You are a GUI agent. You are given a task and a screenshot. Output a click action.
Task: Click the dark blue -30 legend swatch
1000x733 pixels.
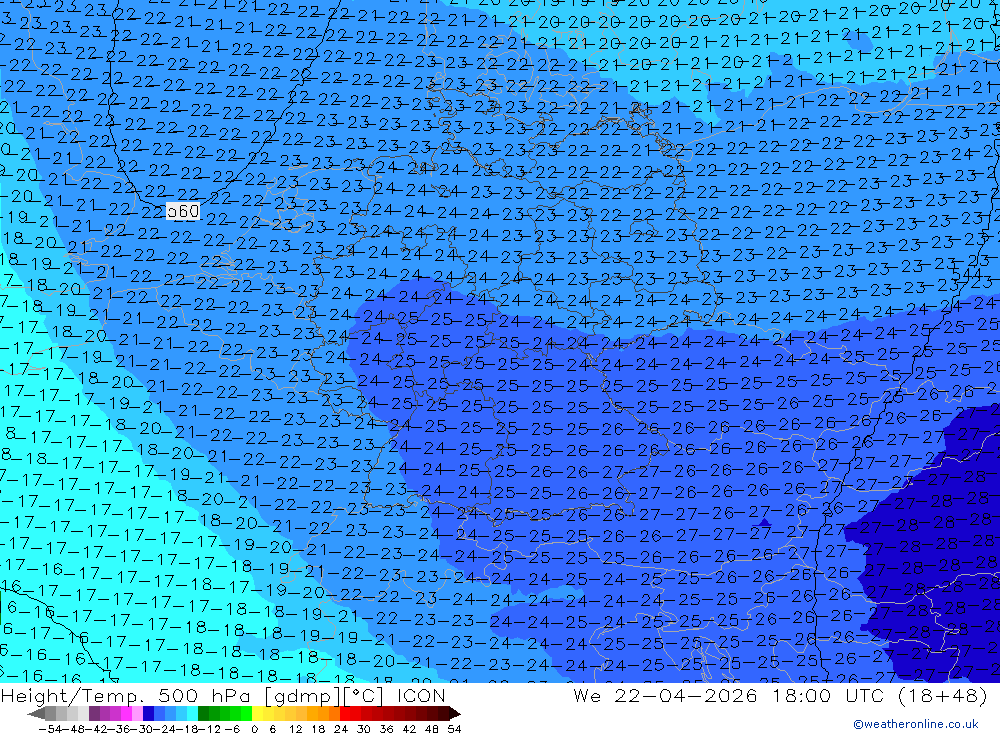(x=148, y=713)
